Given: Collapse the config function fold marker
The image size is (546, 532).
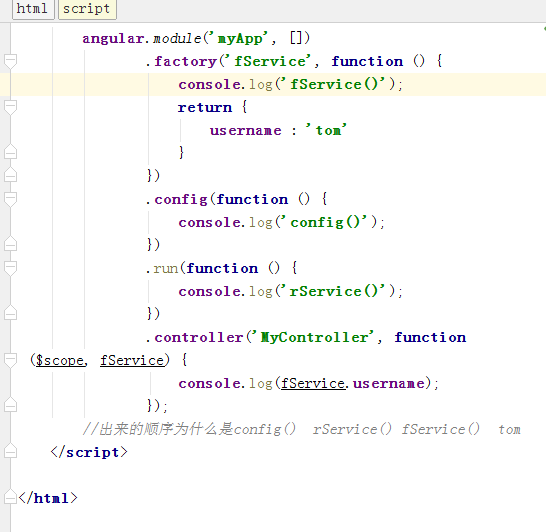Looking at the screenshot, I should 10,199.
